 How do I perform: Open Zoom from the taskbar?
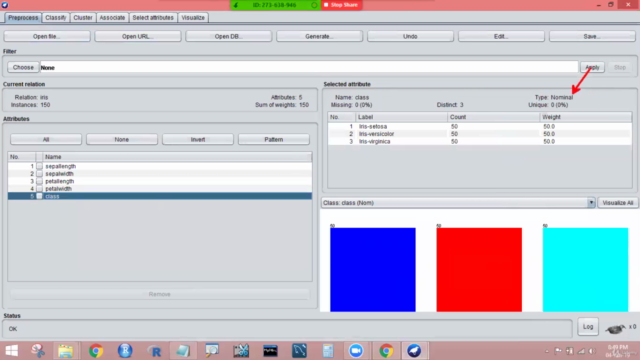click(x=356, y=351)
